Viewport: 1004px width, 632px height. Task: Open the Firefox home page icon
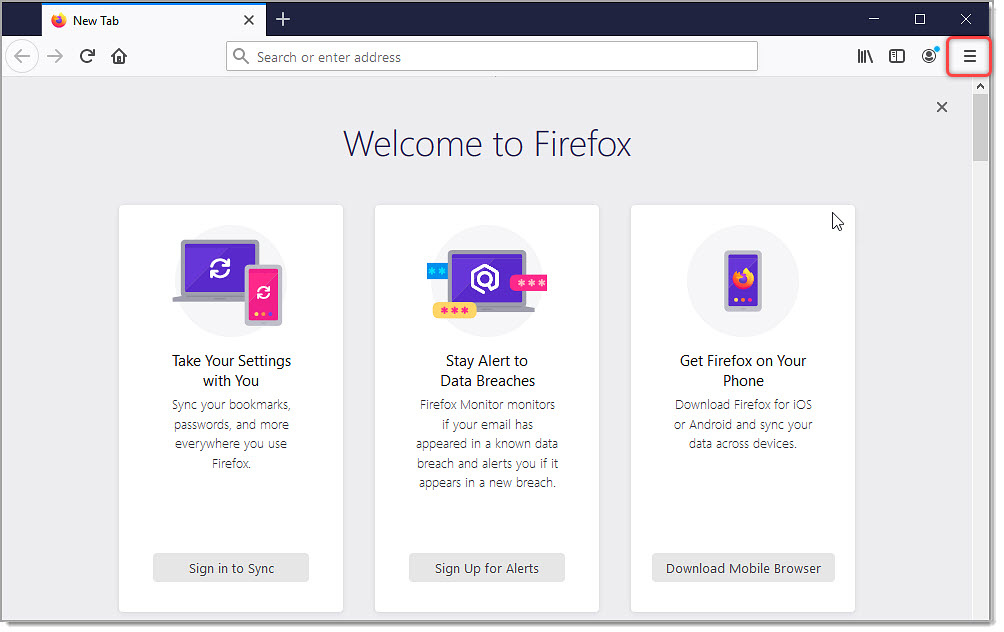[x=119, y=56]
